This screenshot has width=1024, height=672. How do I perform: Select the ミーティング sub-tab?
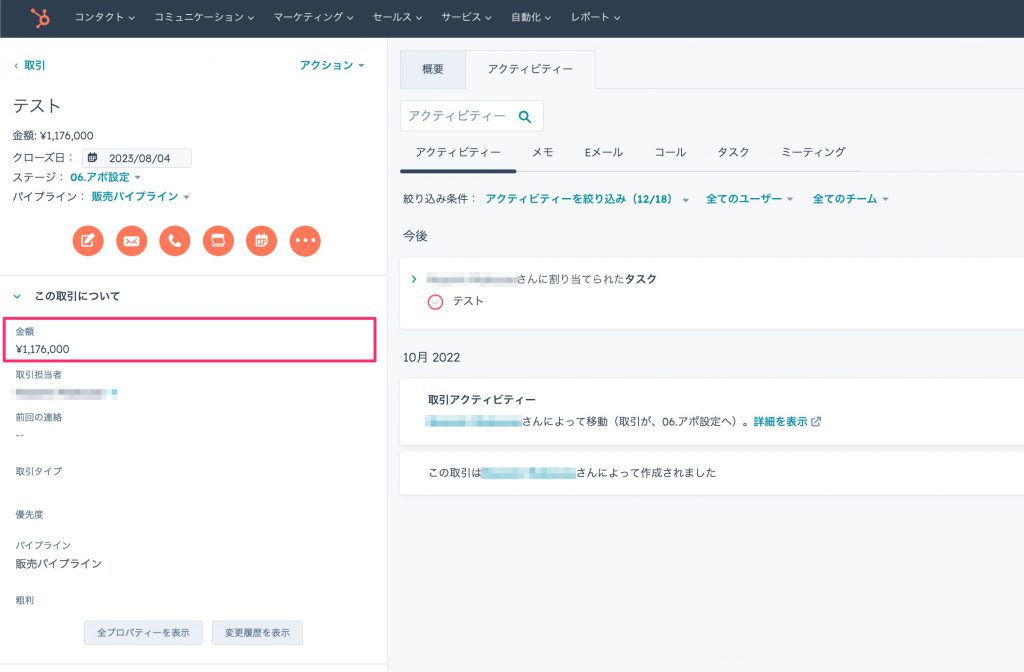pyautogui.click(x=813, y=152)
